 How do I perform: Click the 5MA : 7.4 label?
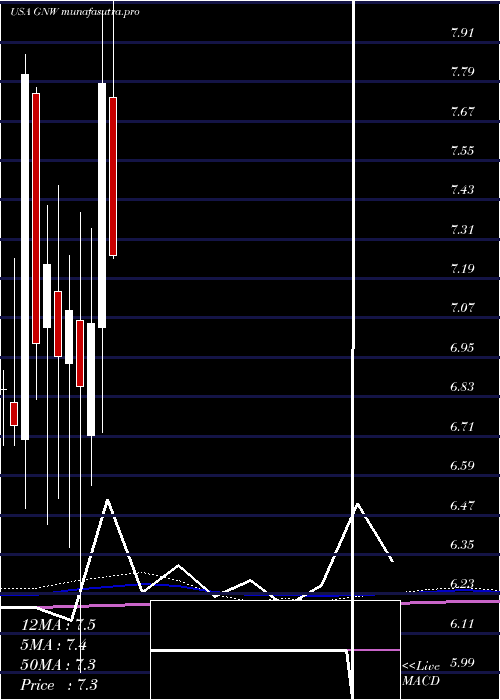click(54, 645)
